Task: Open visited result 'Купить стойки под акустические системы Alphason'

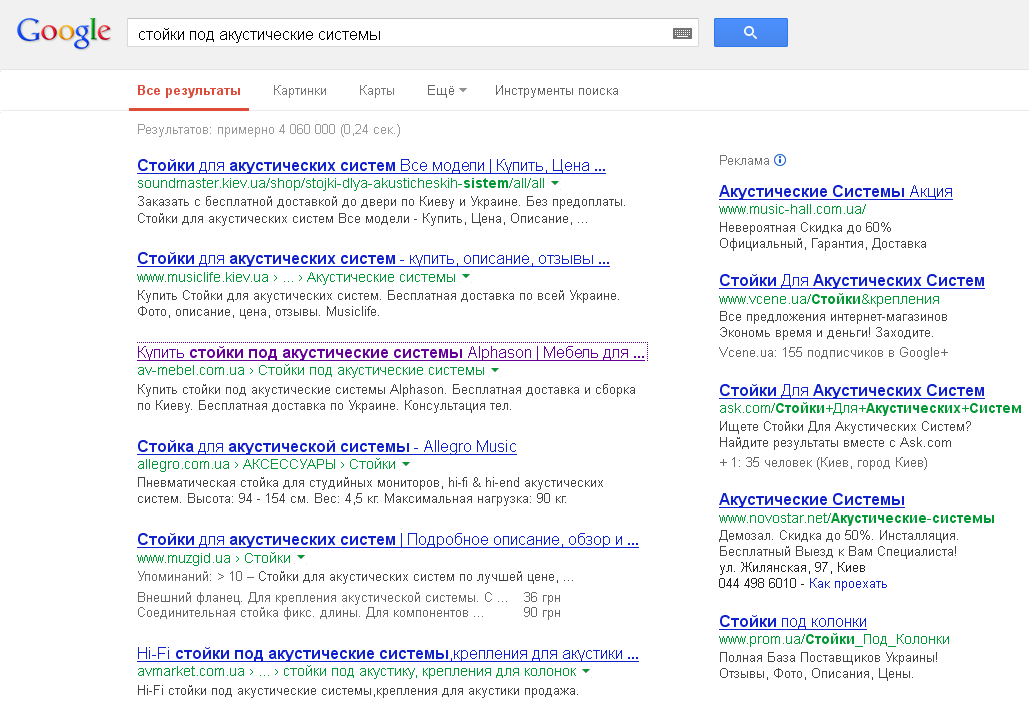Action: 391,352
